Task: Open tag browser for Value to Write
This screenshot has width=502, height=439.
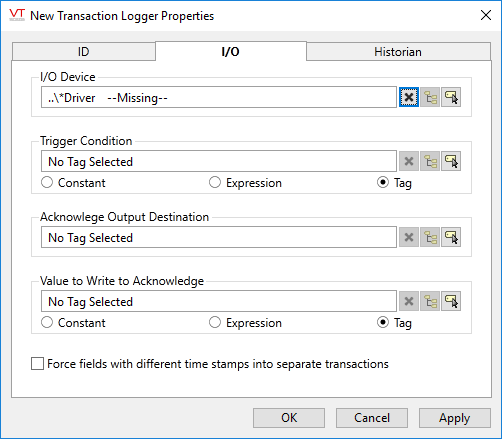Action: pos(430,301)
